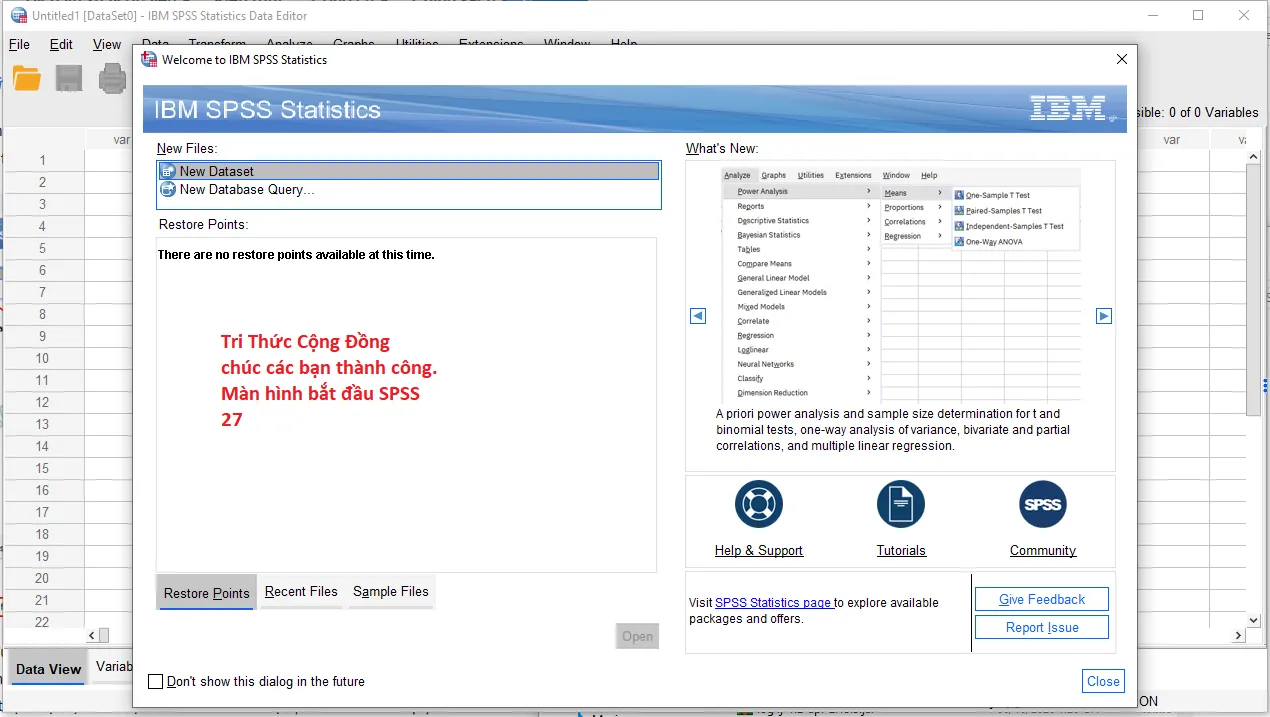Screen dimensions: 1270x717
Task: Open the View menu
Action: coord(106,44)
